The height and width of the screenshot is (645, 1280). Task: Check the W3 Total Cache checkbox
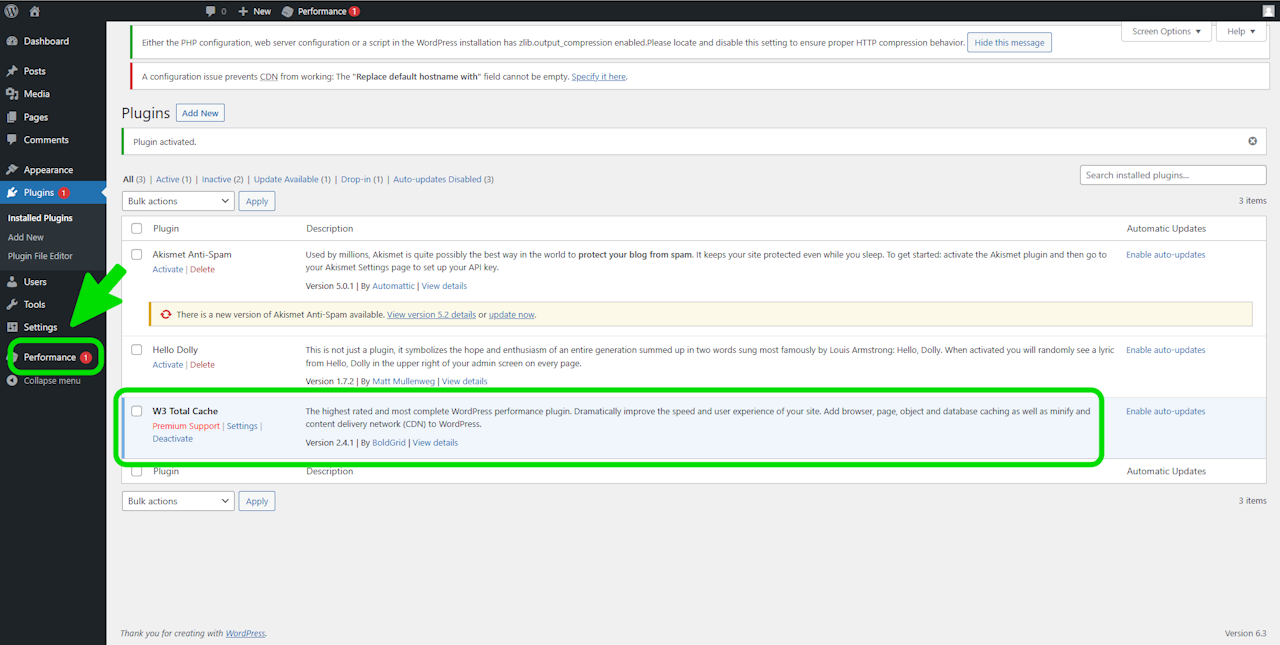click(x=137, y=411)
